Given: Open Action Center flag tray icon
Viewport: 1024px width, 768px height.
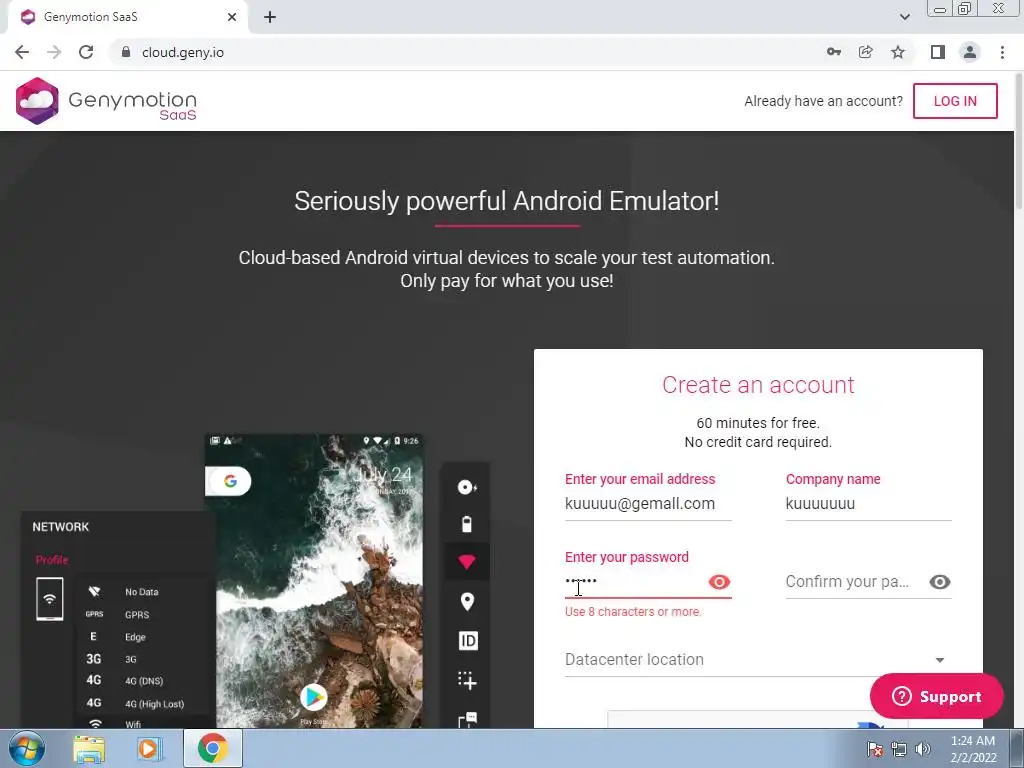Looking at the screenshot, I should [875, 749].
